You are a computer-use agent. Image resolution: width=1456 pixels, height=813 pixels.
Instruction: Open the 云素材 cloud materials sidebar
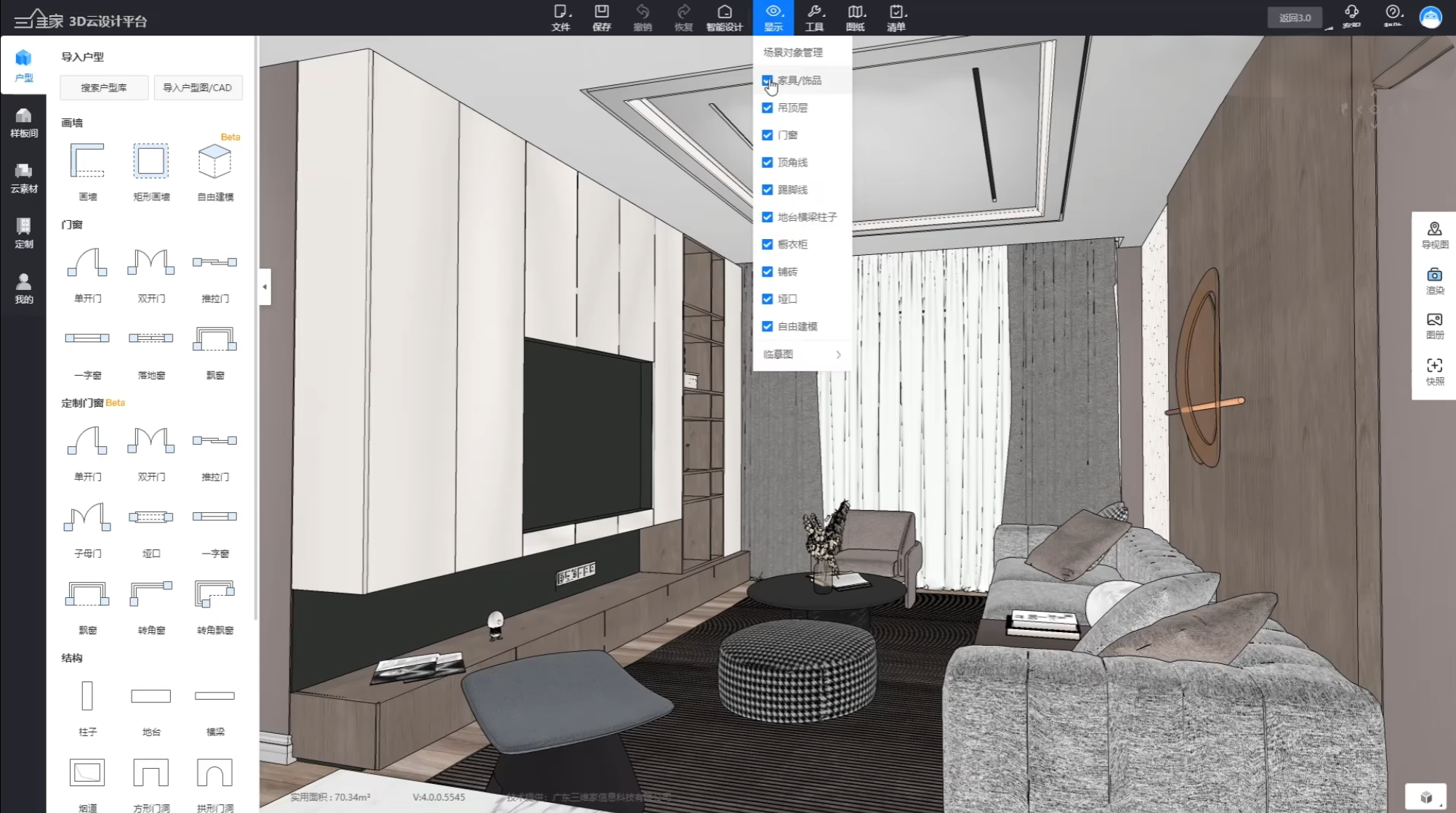pos(23,177)
